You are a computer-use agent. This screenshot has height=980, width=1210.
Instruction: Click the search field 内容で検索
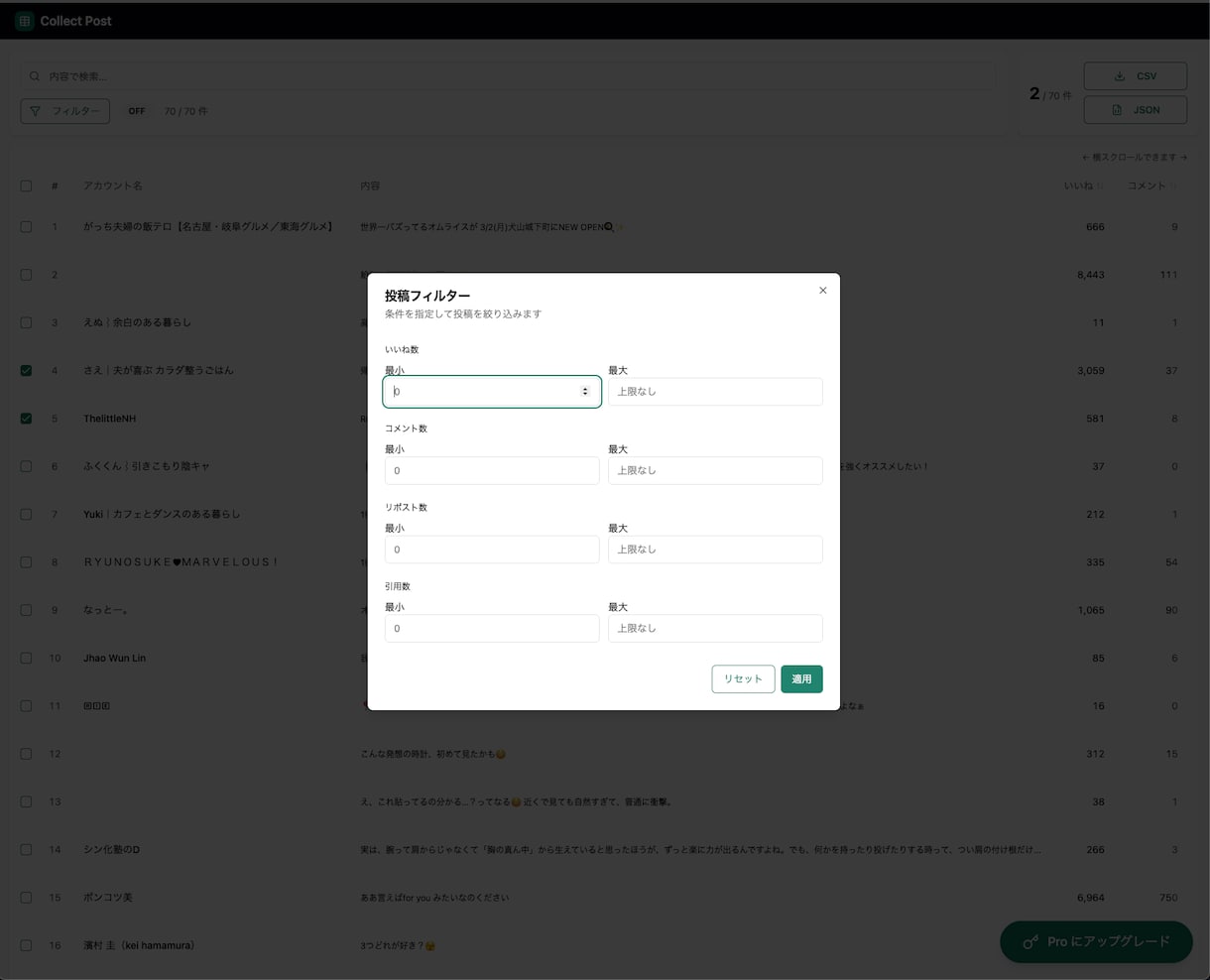coord(508,76)
